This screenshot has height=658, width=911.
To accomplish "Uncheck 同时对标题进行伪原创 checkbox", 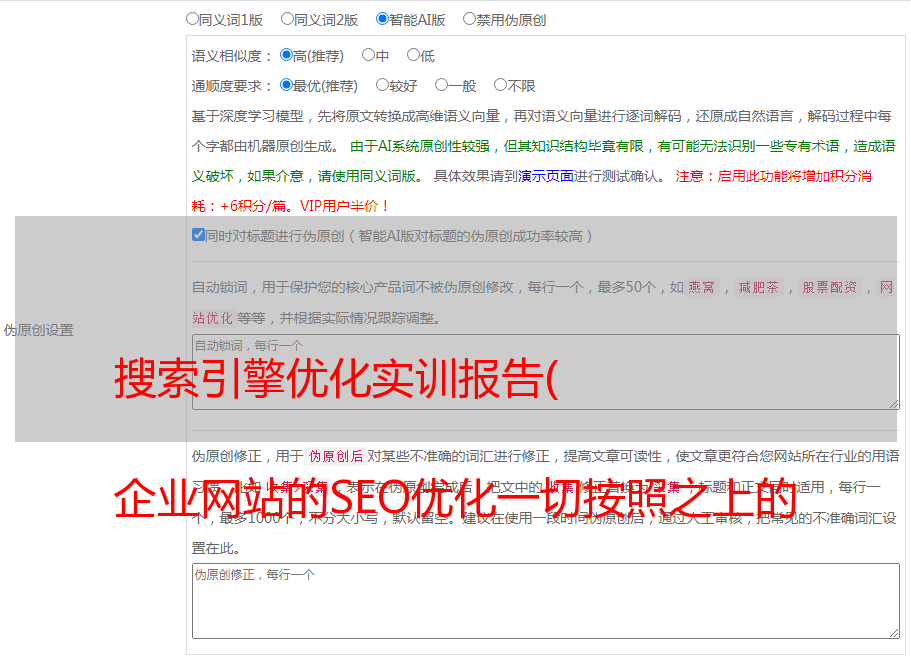I will click(x=198, y=236).
